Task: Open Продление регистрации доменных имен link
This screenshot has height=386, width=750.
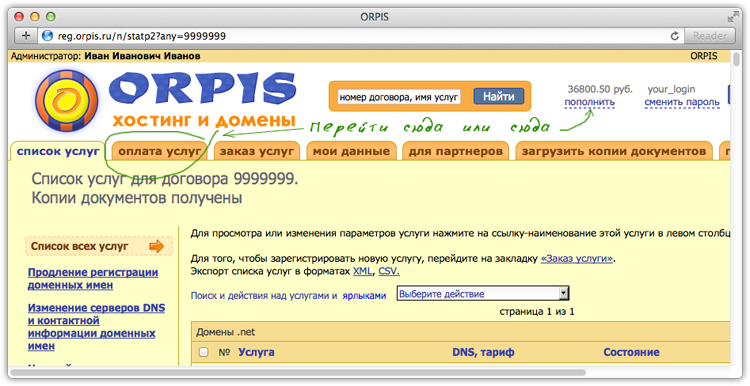Action: click(x=93, y=278)
